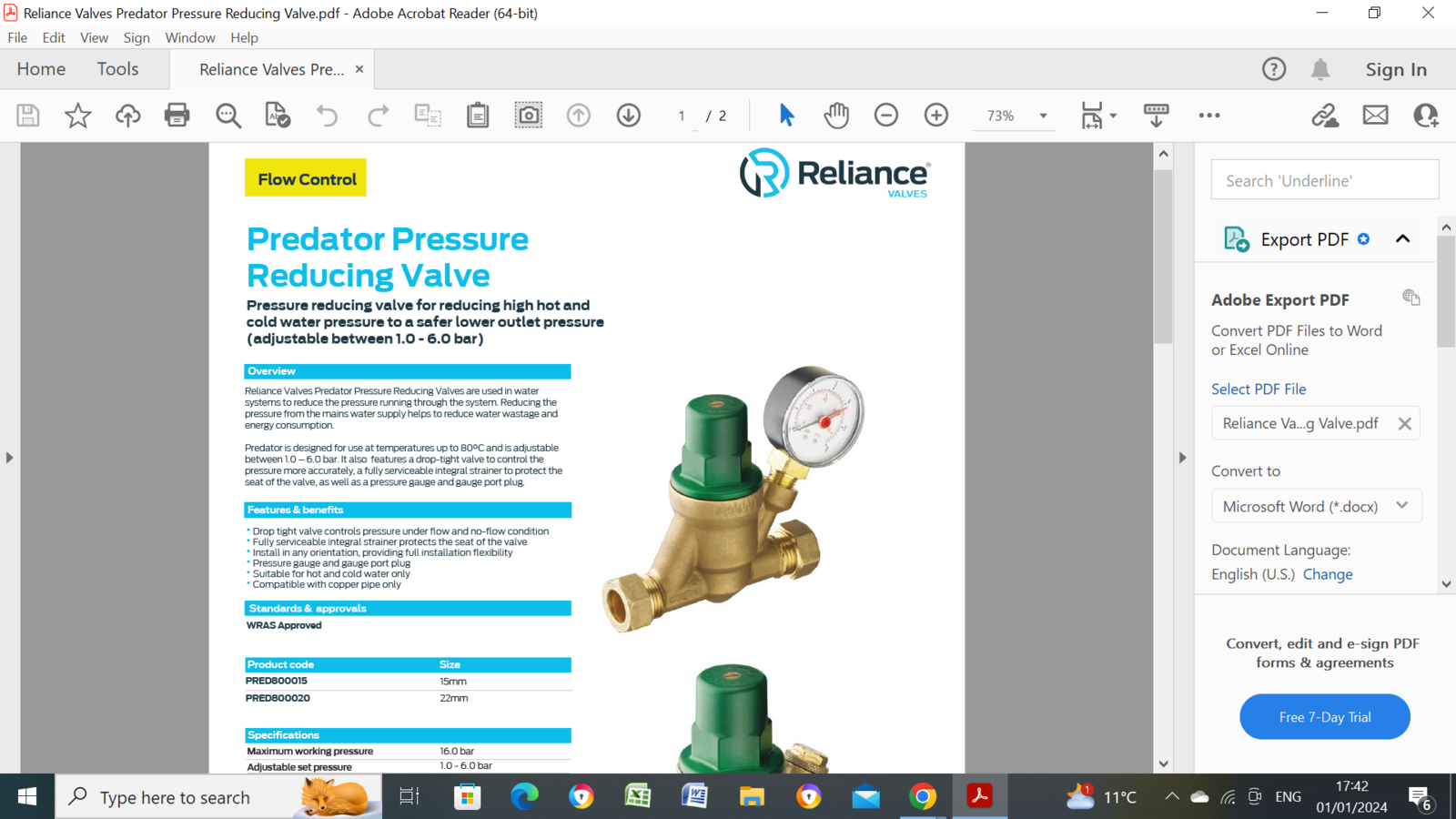The width and height of the screenshot is (1456, 819).
Task: Open the Find text search tool
Action: click(228, 115)
